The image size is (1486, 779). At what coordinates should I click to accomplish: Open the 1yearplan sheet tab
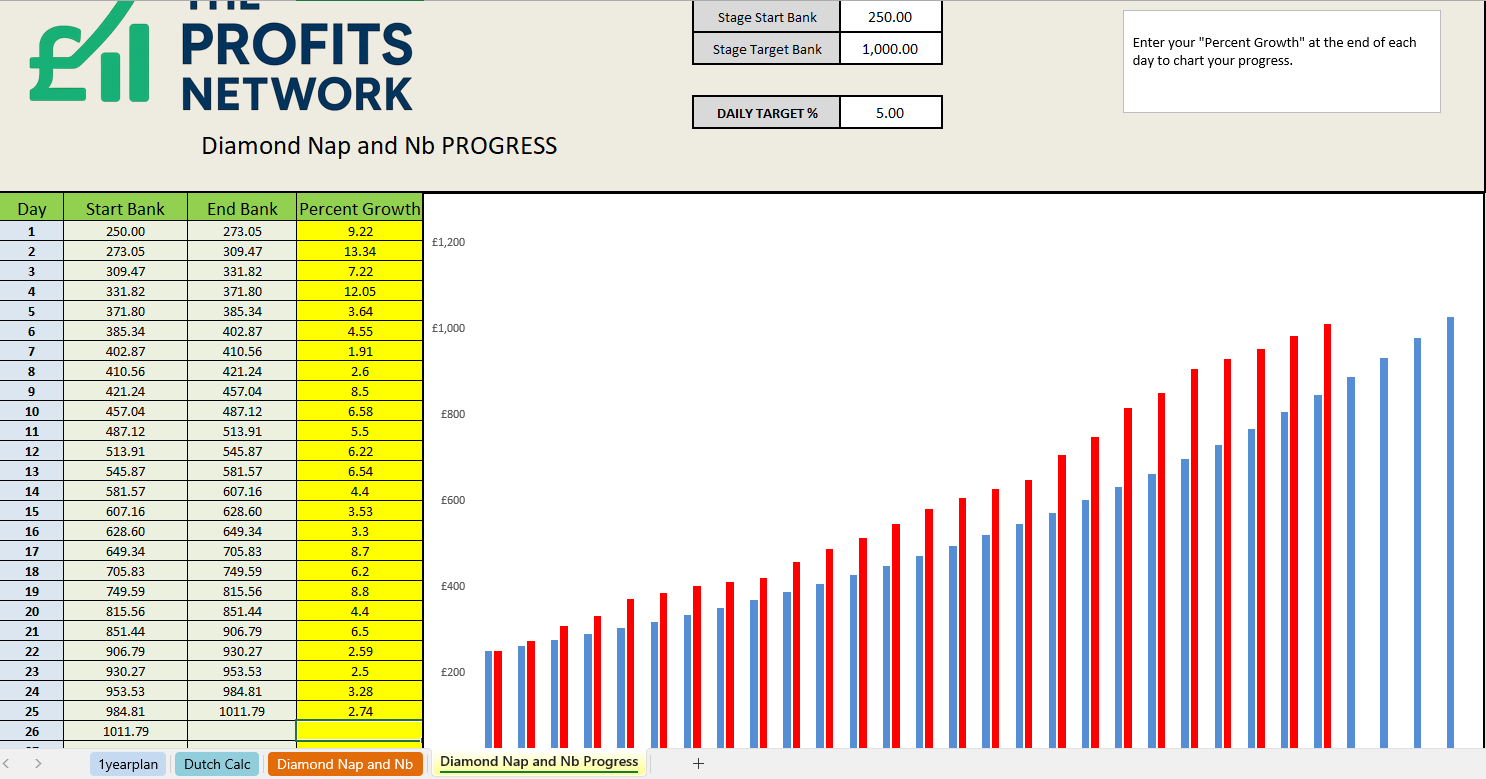(128, 764)
